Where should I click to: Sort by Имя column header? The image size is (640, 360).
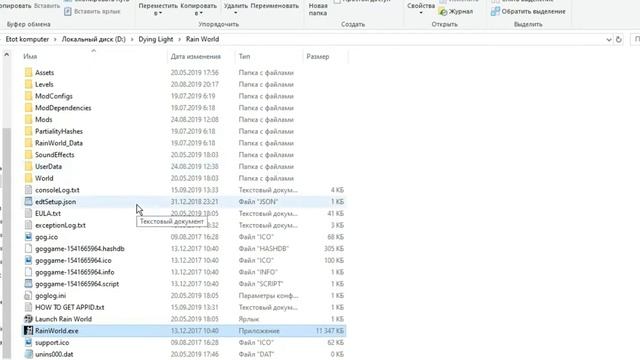point(30,57)
